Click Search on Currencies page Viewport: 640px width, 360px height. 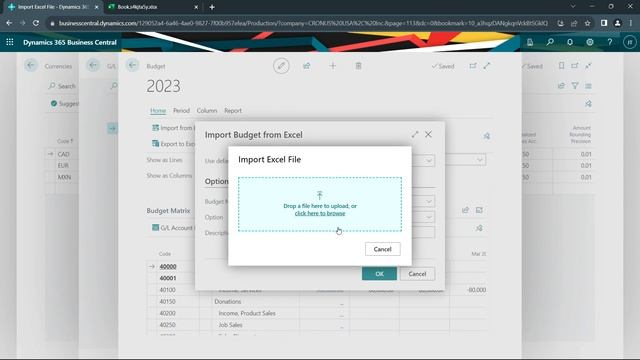pyautogui.click(x=62, y=86)
